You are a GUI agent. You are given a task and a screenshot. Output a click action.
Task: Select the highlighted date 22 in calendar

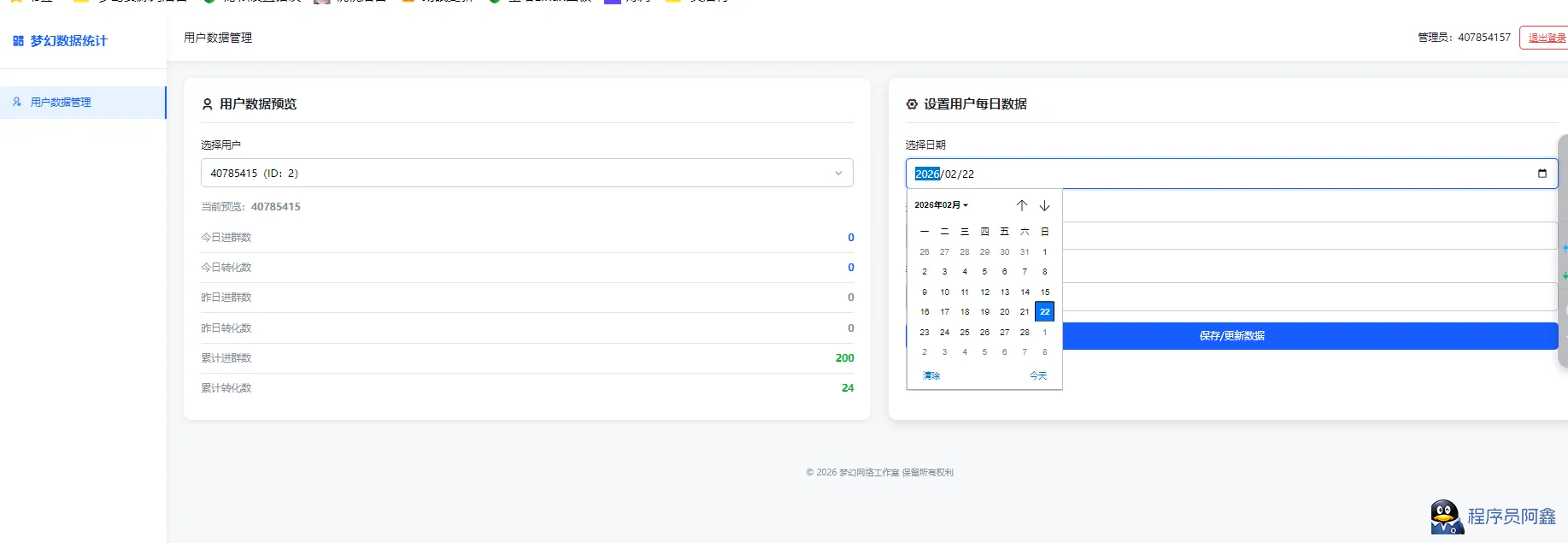point(1044,312)
